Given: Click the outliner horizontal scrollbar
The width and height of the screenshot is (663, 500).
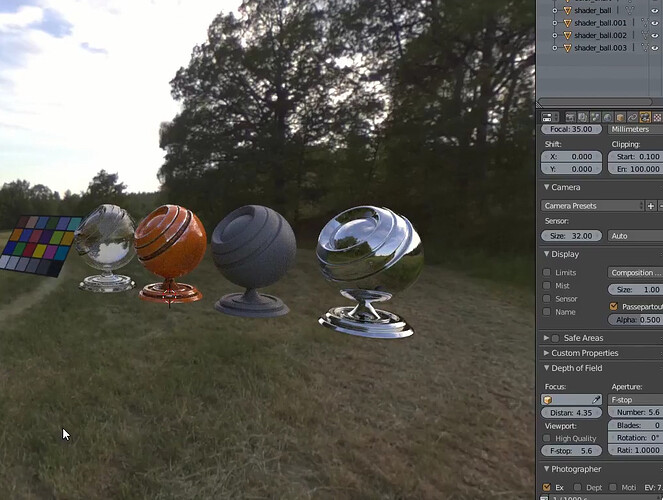Looking at the screenshot, I should pos(597,101).
